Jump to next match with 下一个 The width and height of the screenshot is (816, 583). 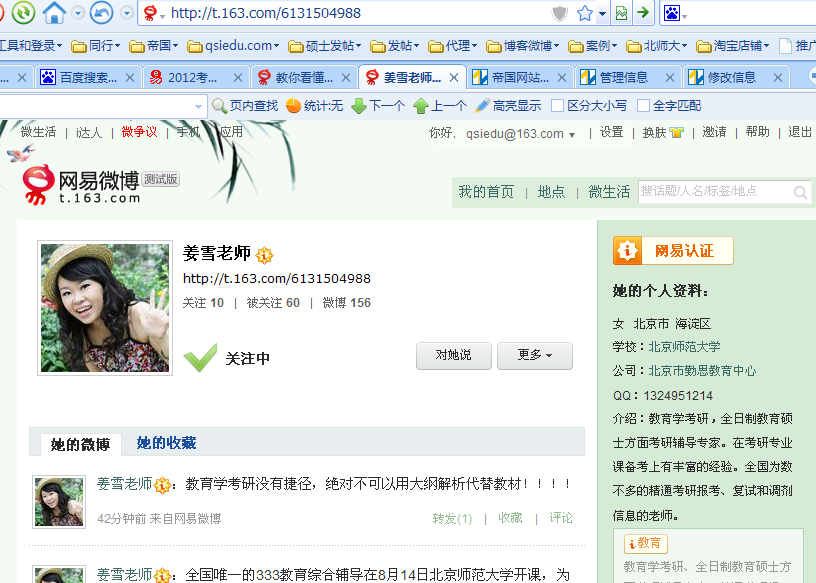click(378, 106)
